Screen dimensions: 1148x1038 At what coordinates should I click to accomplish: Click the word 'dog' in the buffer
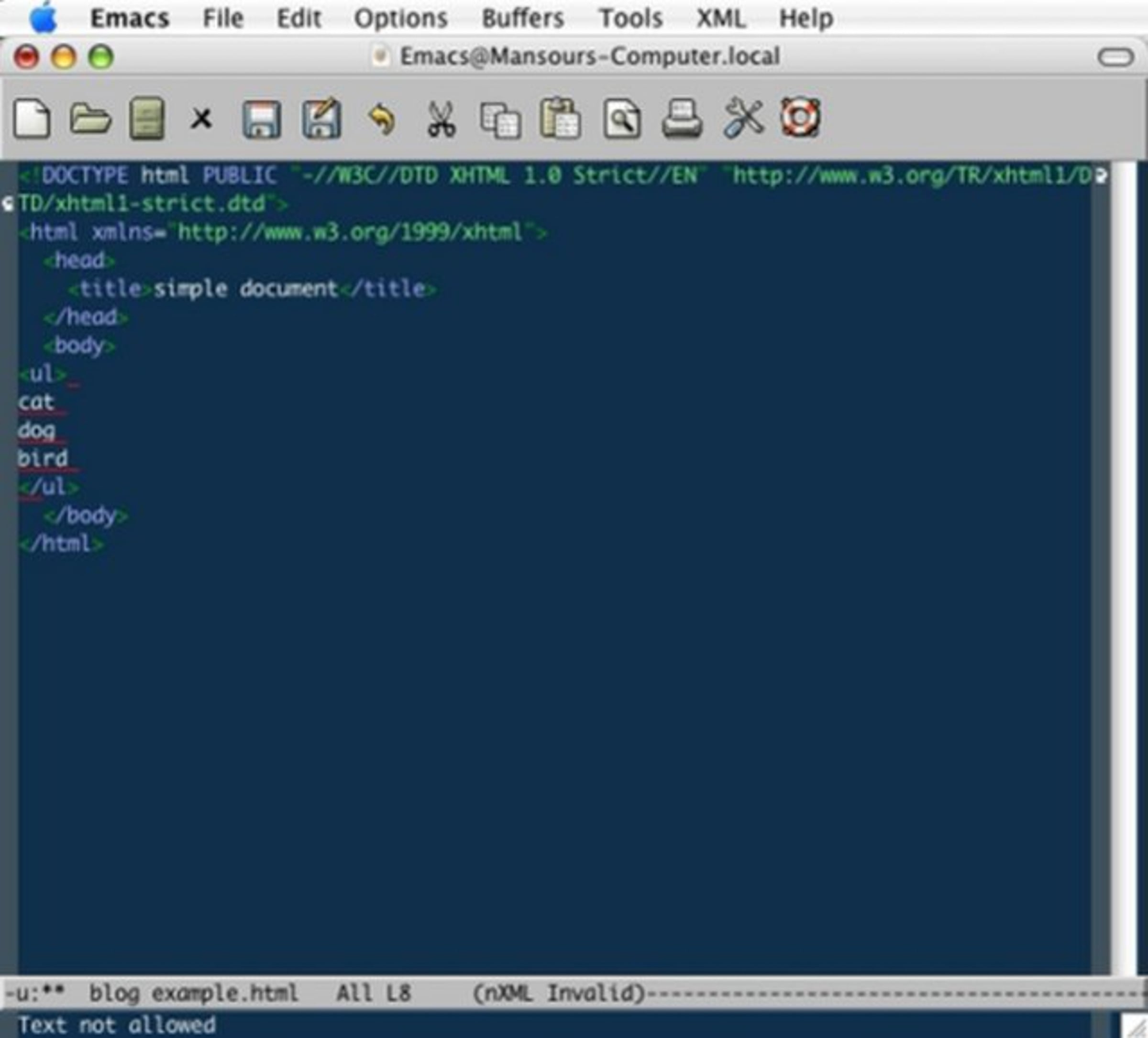pyautogui.click(x=36, y=431)
